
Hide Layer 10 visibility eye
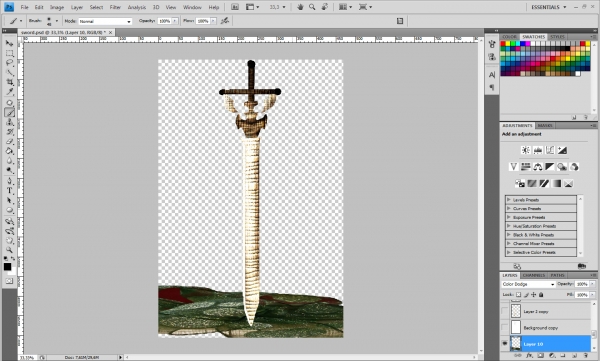pos(505,343)
